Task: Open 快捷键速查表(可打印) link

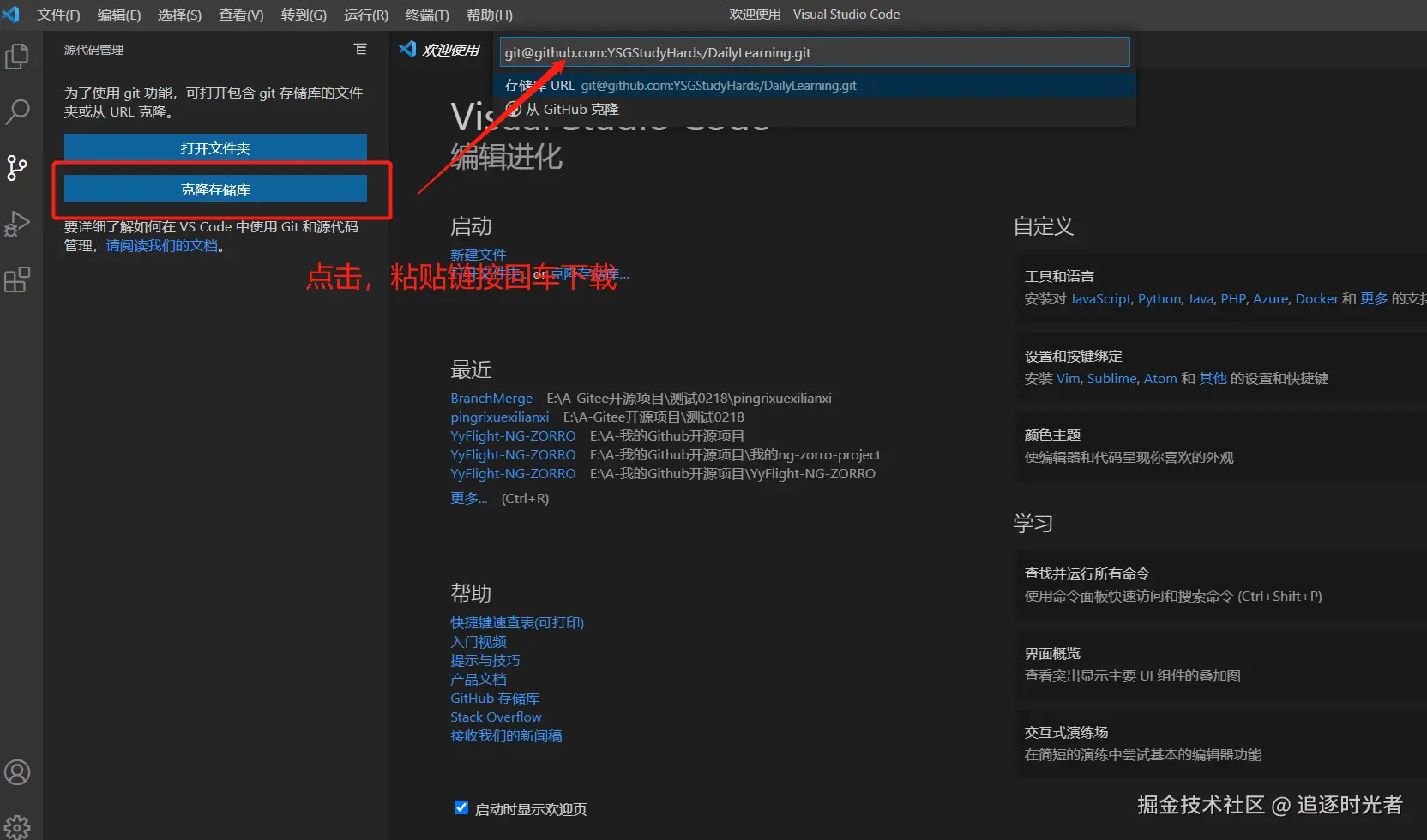Action: [517, 622]
